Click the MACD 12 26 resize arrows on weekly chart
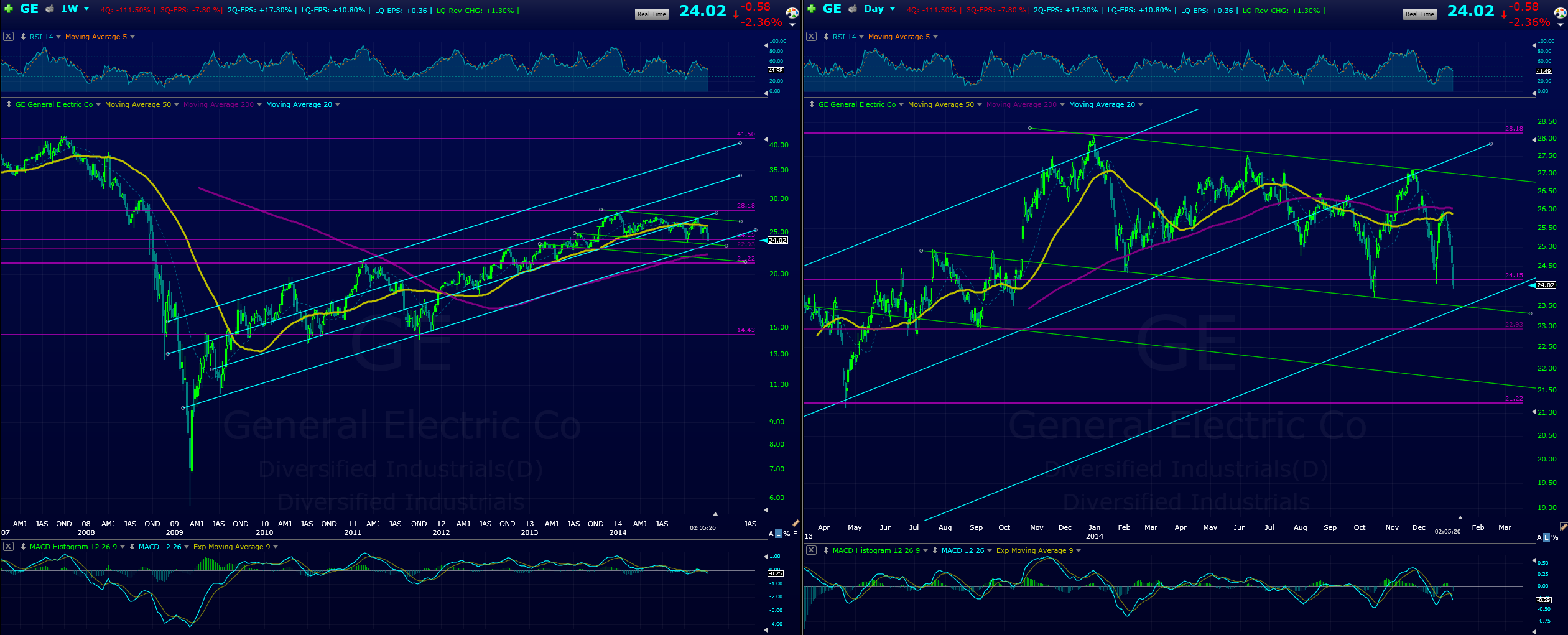 [x=132, y=547]
